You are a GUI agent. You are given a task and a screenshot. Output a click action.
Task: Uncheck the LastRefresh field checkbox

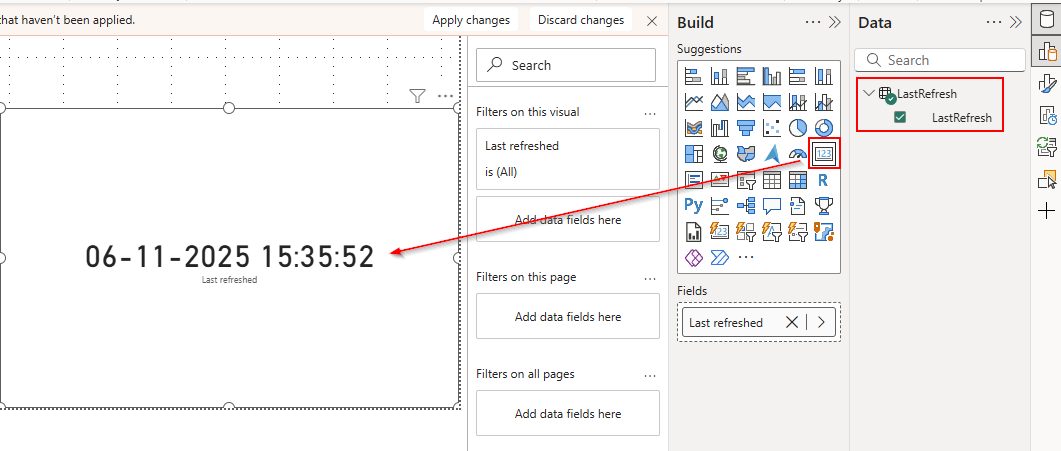(x=900, y=118)
